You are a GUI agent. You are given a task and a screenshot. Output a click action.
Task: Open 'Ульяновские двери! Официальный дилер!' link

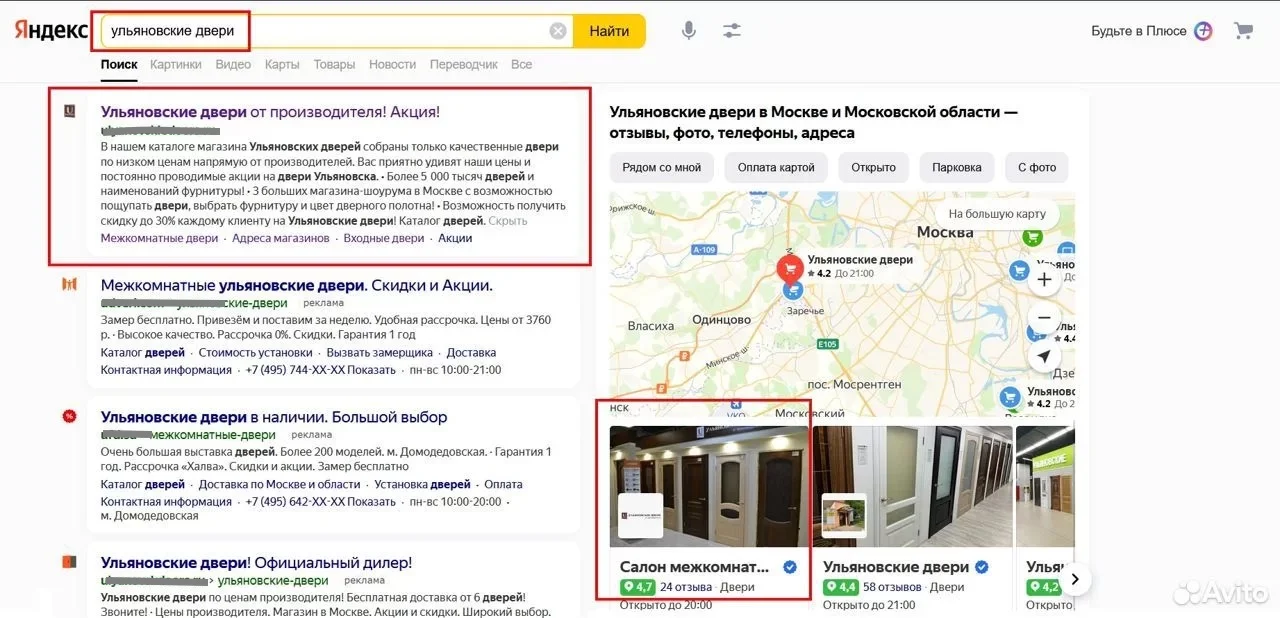coord(257,563)
